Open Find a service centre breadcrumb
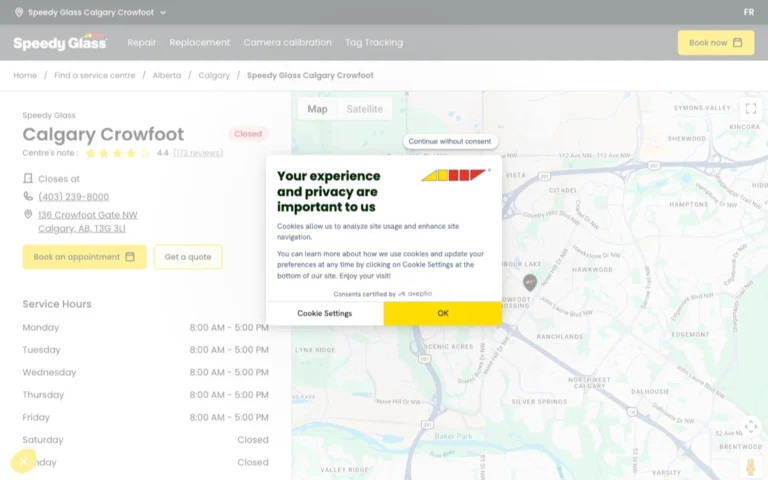Viewport: 768px width, 480px height. [x=95, y=75]
